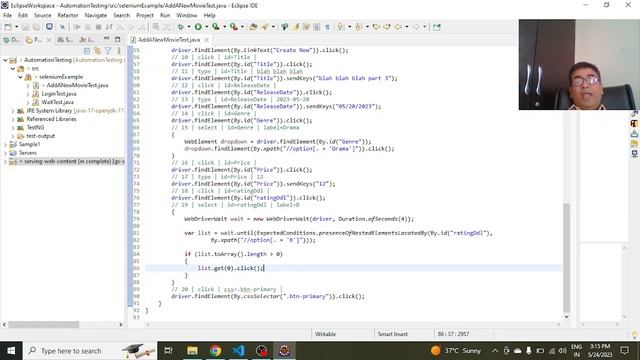The height and width of the screenshot is (360, 640).
Task: Click the Task View taskbar icon
Action: pos(168,351)
